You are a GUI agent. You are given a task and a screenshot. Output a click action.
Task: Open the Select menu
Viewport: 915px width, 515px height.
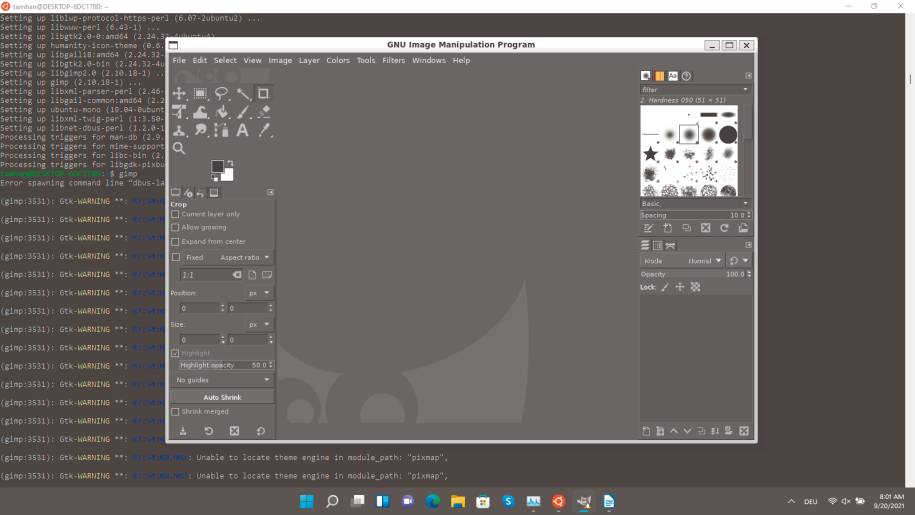click(225, 60)
